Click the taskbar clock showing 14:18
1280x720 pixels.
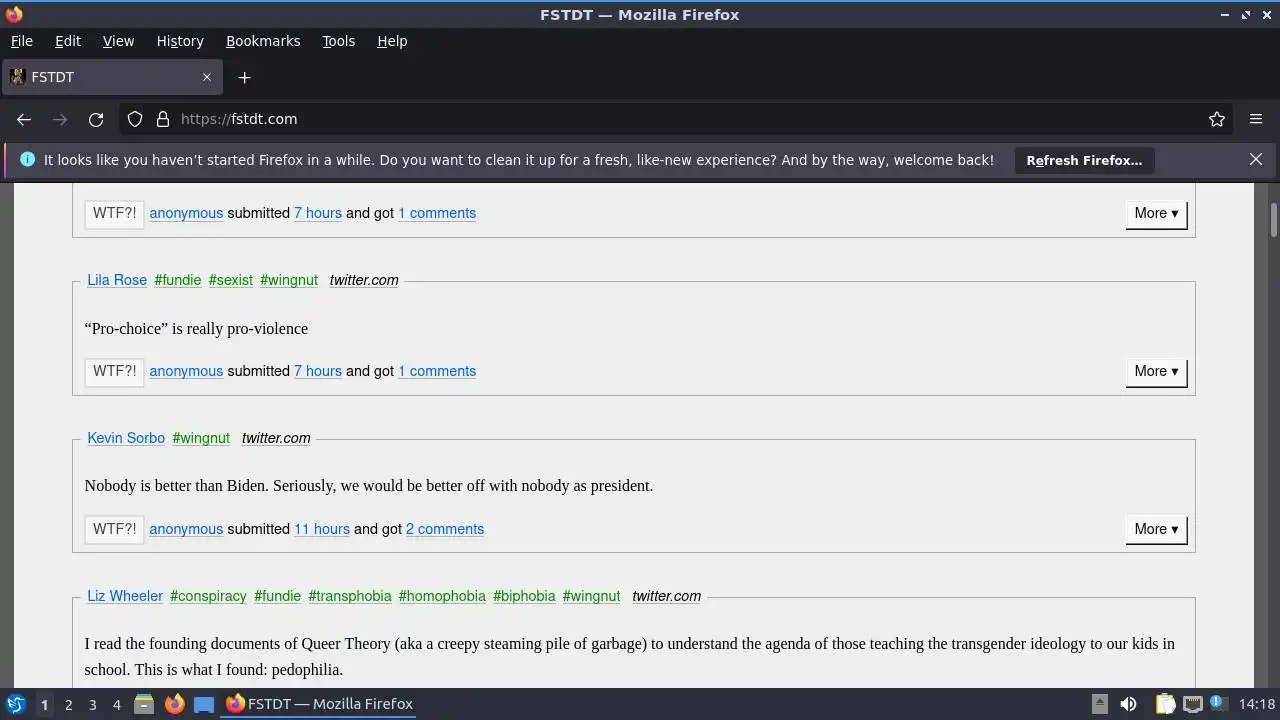pyautogui.click(x=1257, y=704)
